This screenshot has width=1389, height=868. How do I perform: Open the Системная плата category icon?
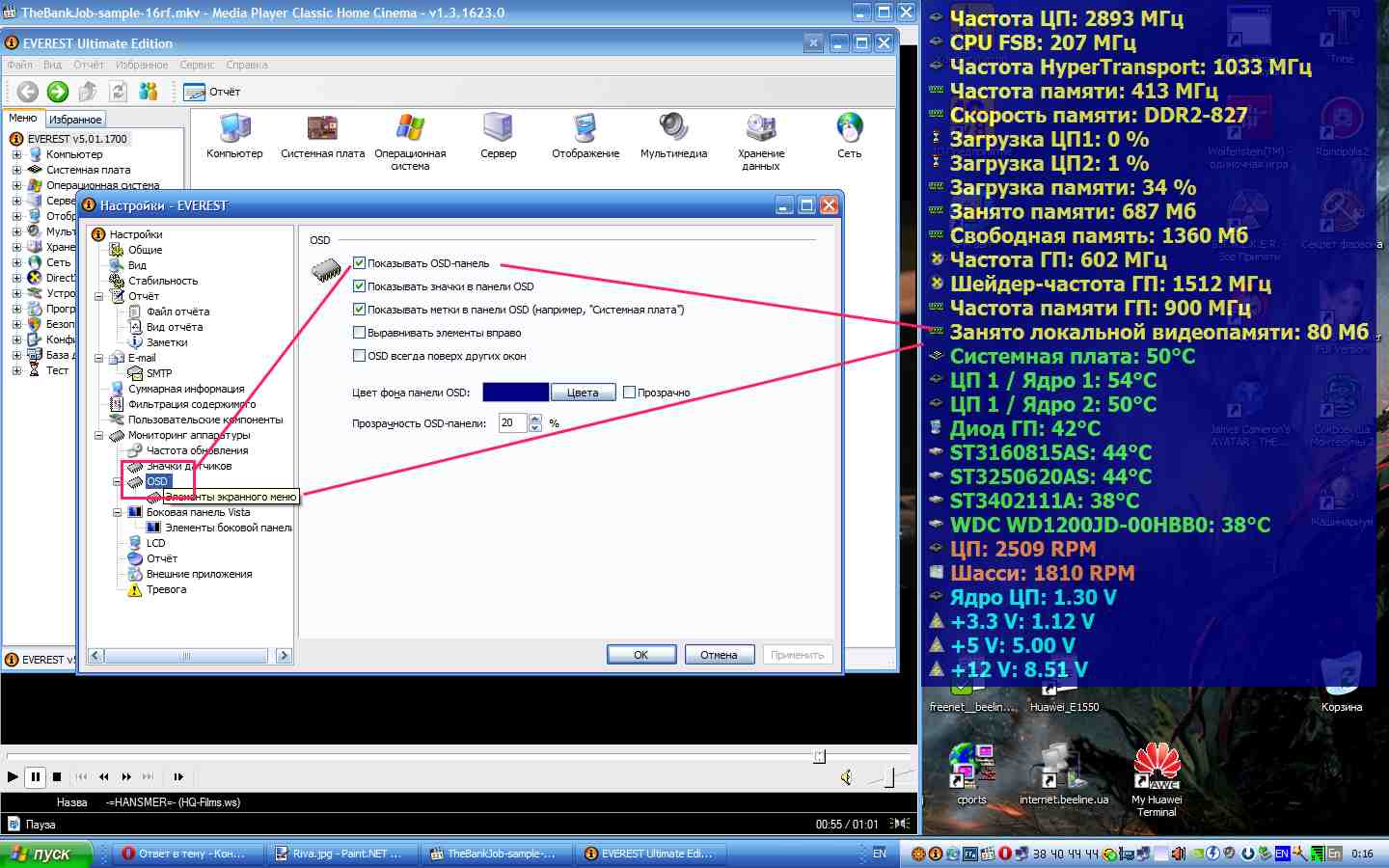pos(322,136)
